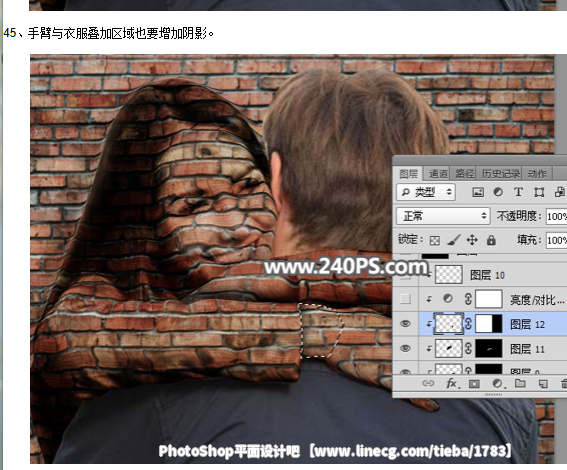Click mask link icon on 图层 11
Viewport: 567px width, 470px height.
click(468, 349)
